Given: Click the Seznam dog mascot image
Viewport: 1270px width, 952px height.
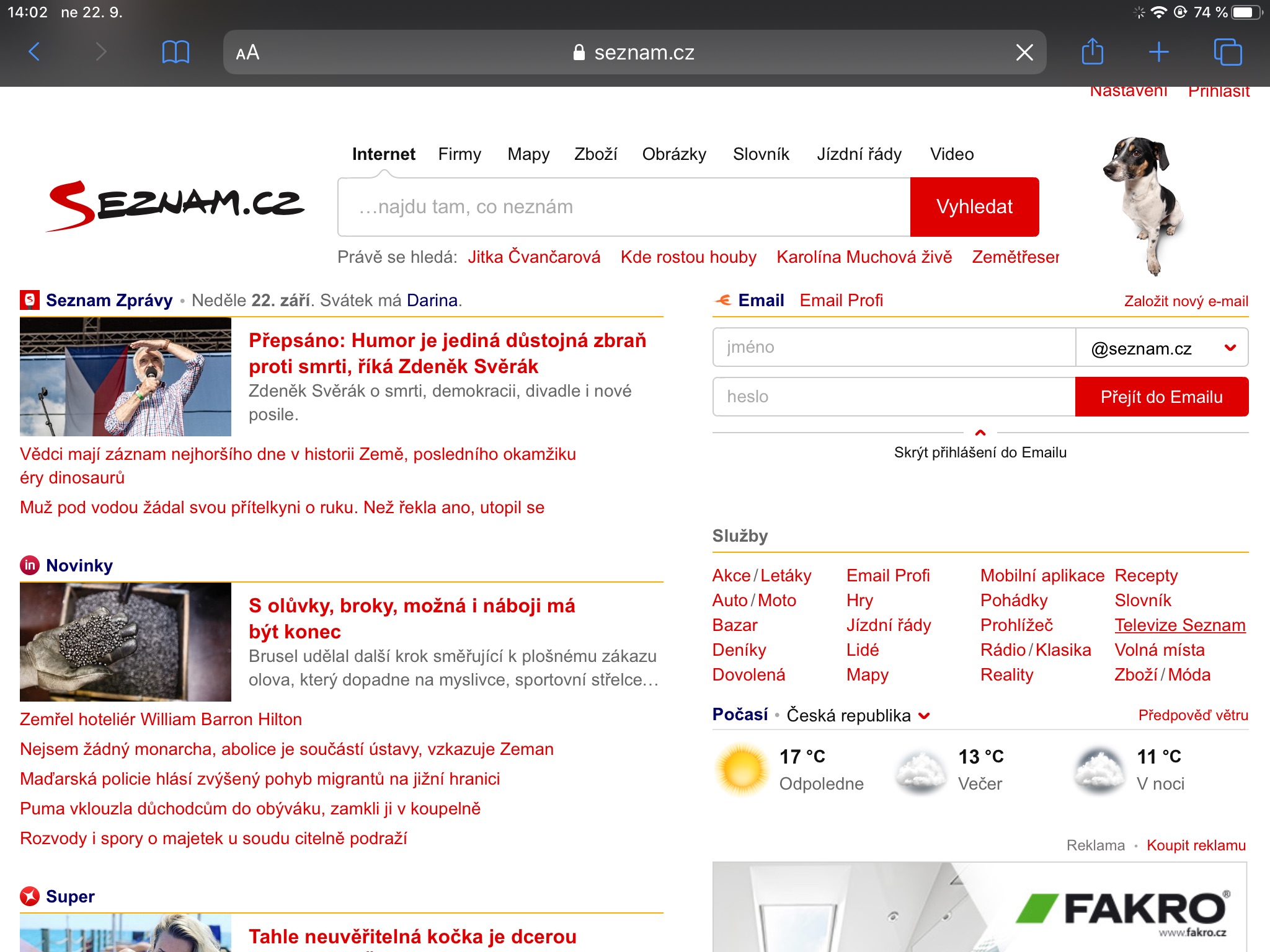Looking at the screenshot, I should point(1145,206).
